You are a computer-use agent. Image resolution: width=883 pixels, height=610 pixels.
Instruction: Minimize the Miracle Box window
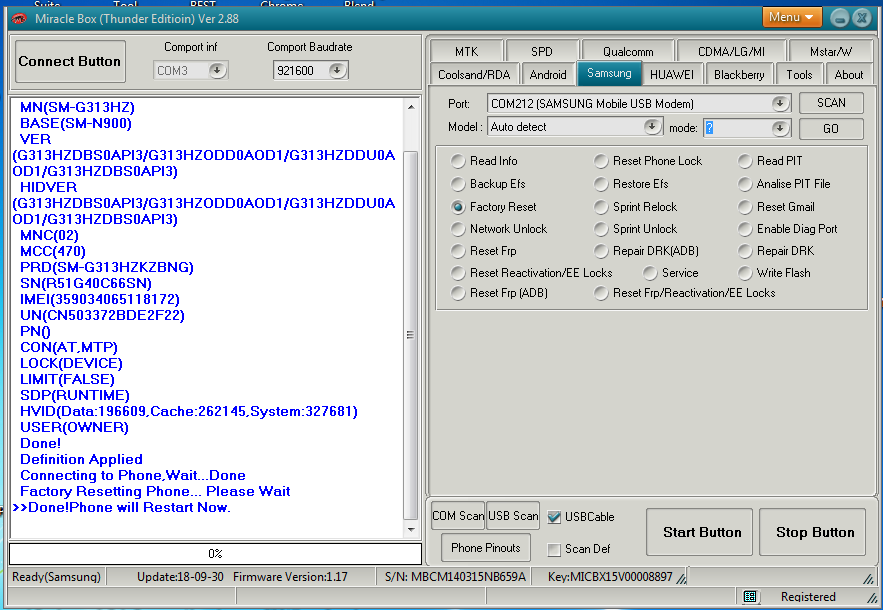pos(839,18)
